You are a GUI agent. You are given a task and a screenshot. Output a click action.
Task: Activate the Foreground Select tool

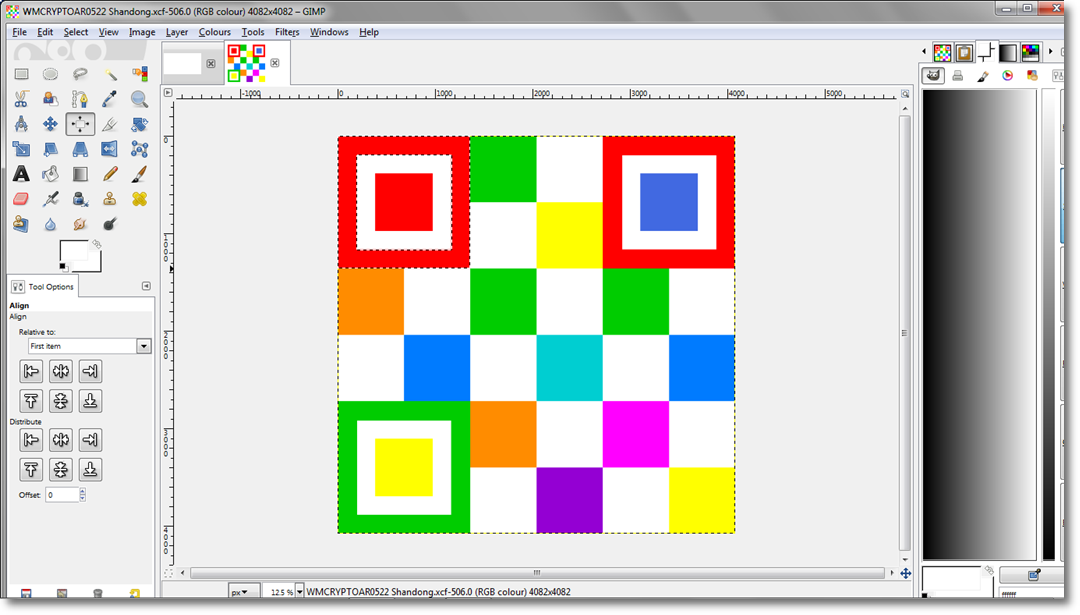(50, 99)
